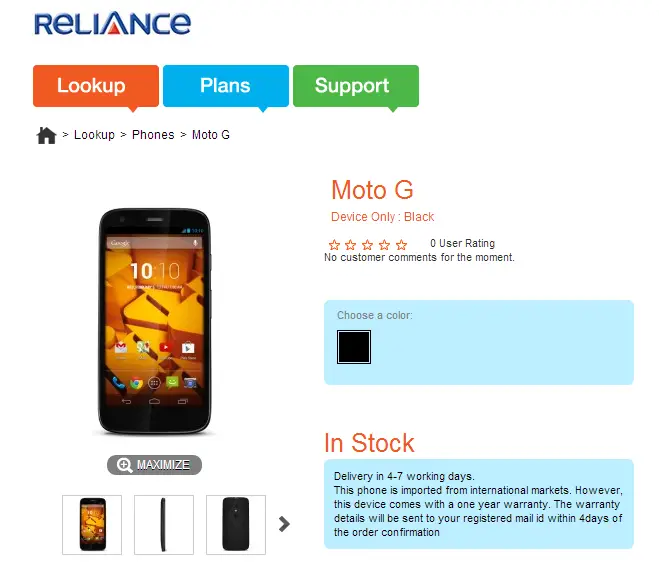The width and height of the screenshot is (659, 565).
Task: Show next thumbnails with right chevron
Action: click(285, 524)
